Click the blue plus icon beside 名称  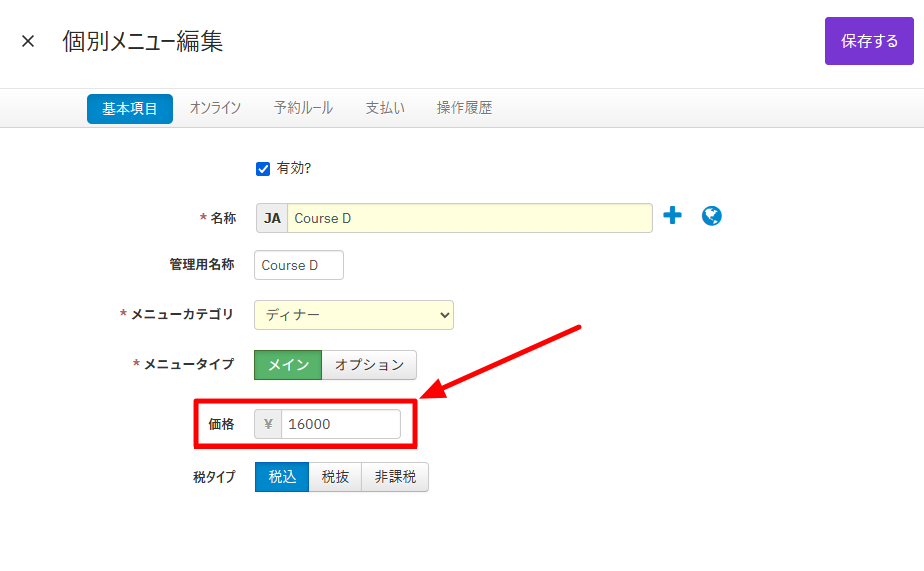coord(672,216)
